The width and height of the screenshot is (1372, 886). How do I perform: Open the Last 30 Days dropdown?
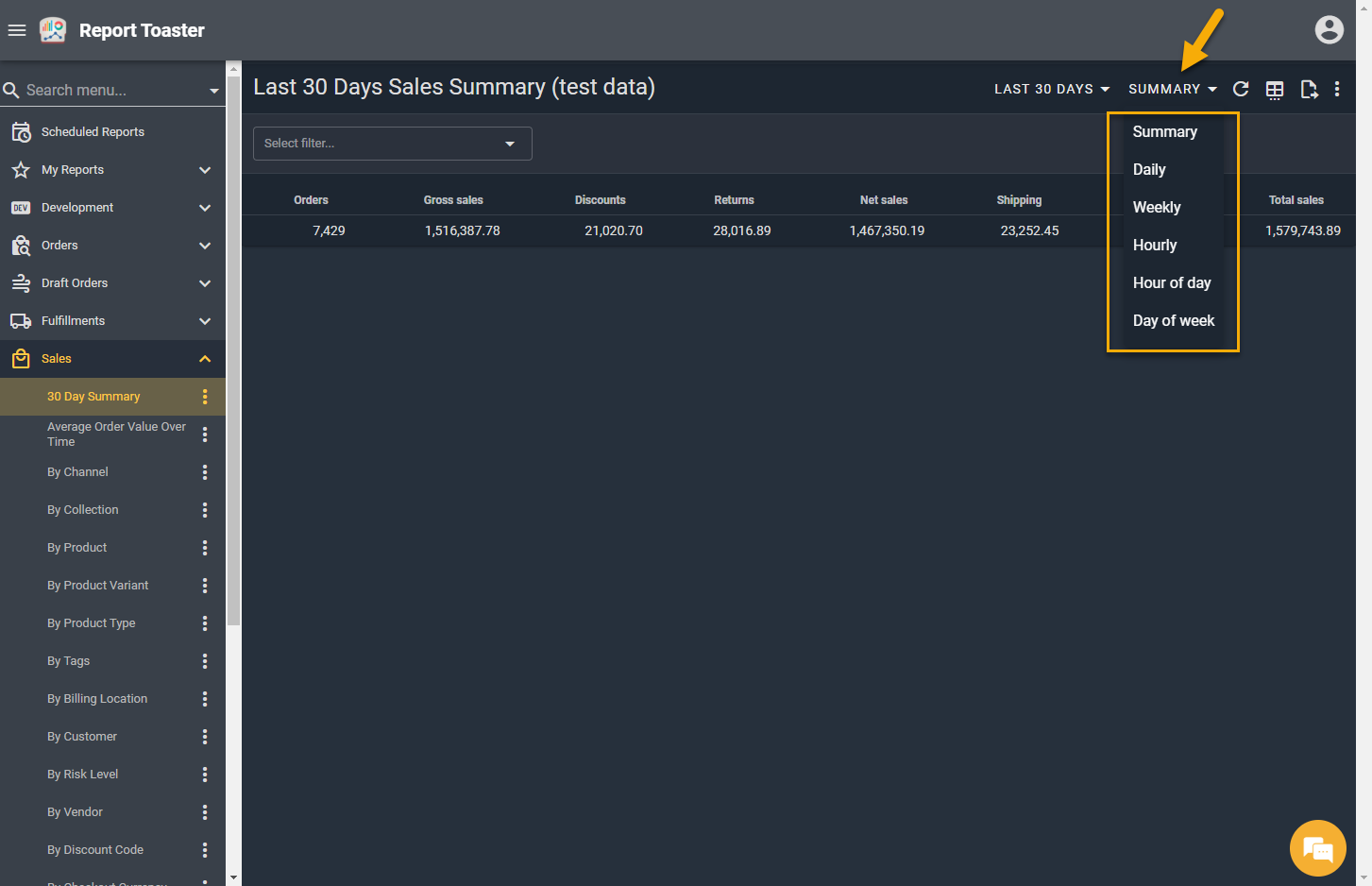(1051, 89)
